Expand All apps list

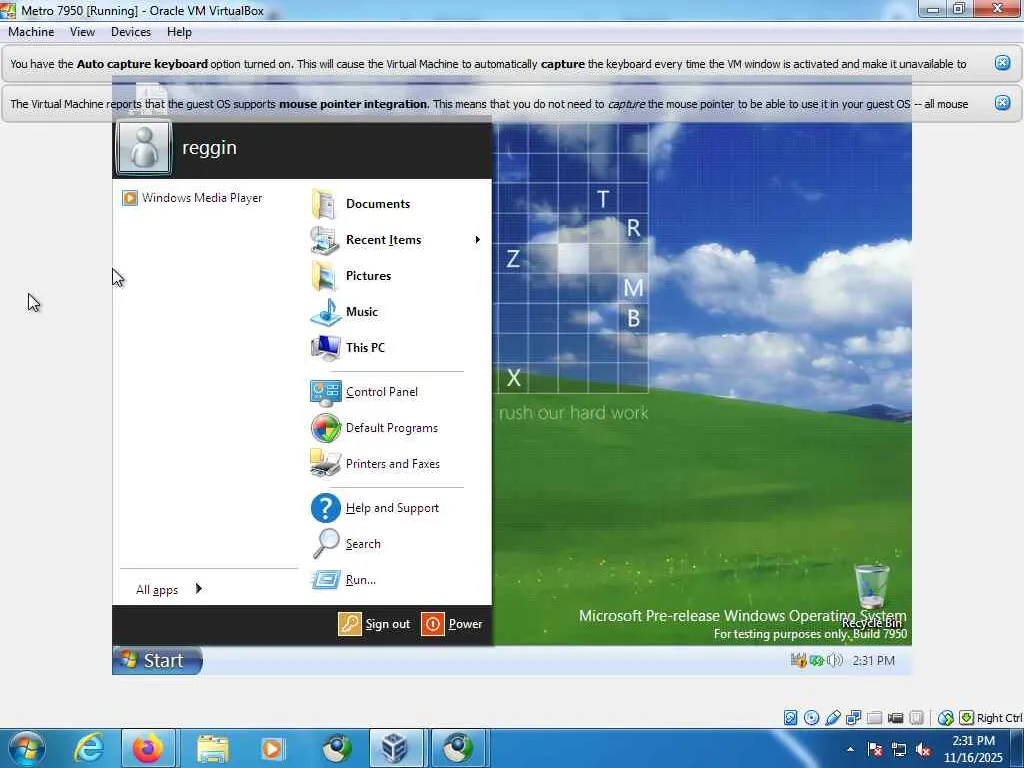pos(169,590)
